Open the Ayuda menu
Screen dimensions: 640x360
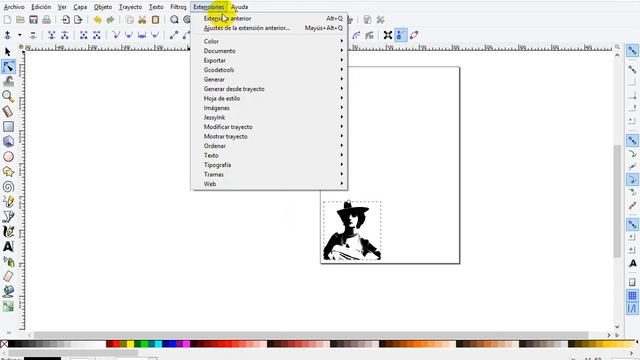click(x=239, y=7)
